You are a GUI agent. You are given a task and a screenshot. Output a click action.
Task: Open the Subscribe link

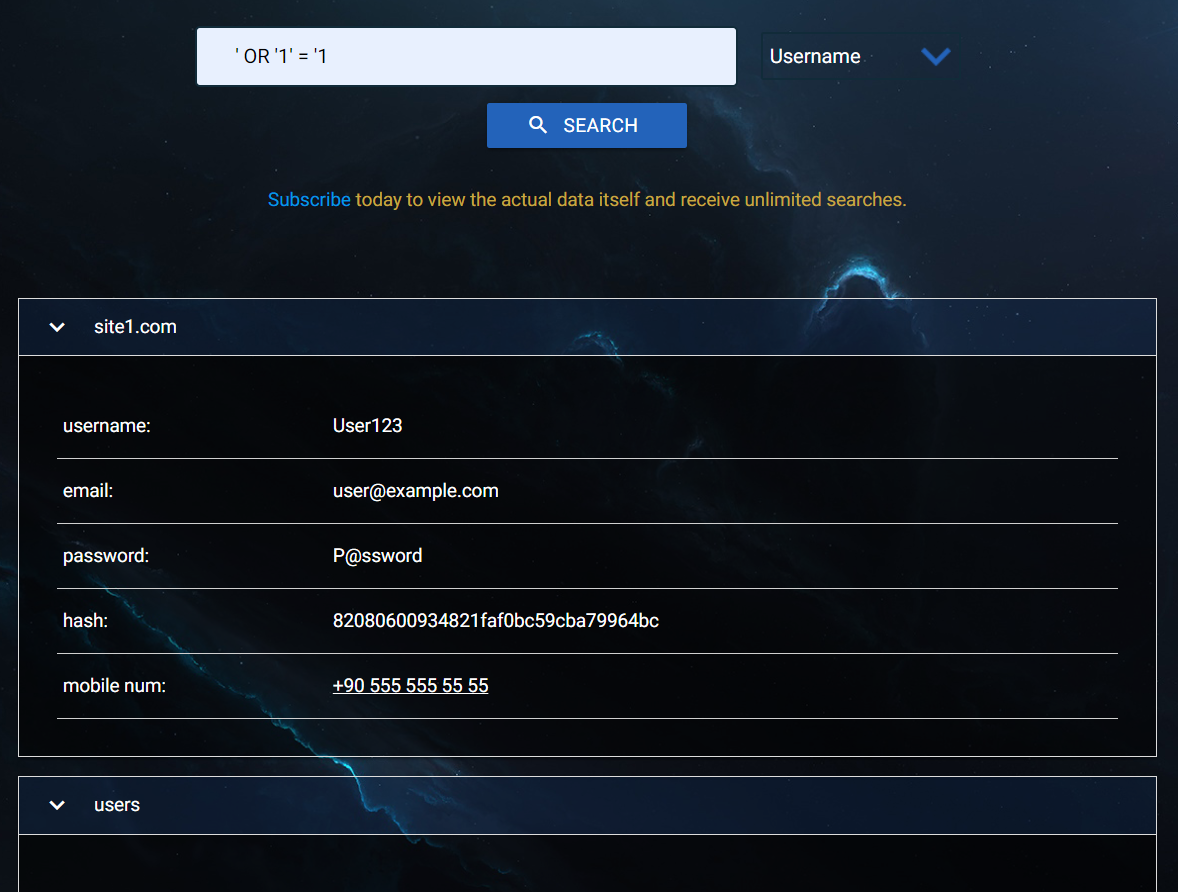[x=309, y=200]
